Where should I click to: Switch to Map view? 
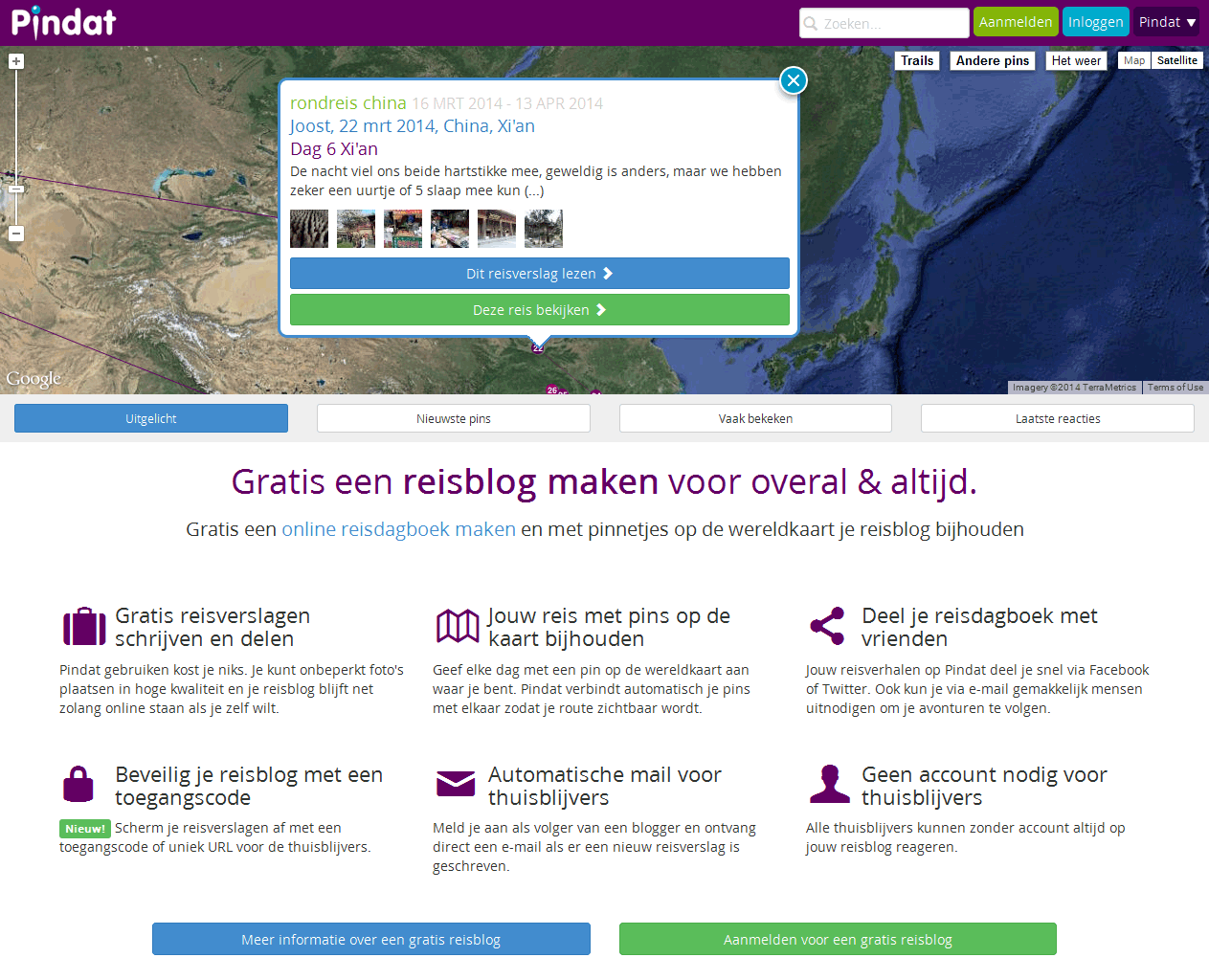(1134, 60)
